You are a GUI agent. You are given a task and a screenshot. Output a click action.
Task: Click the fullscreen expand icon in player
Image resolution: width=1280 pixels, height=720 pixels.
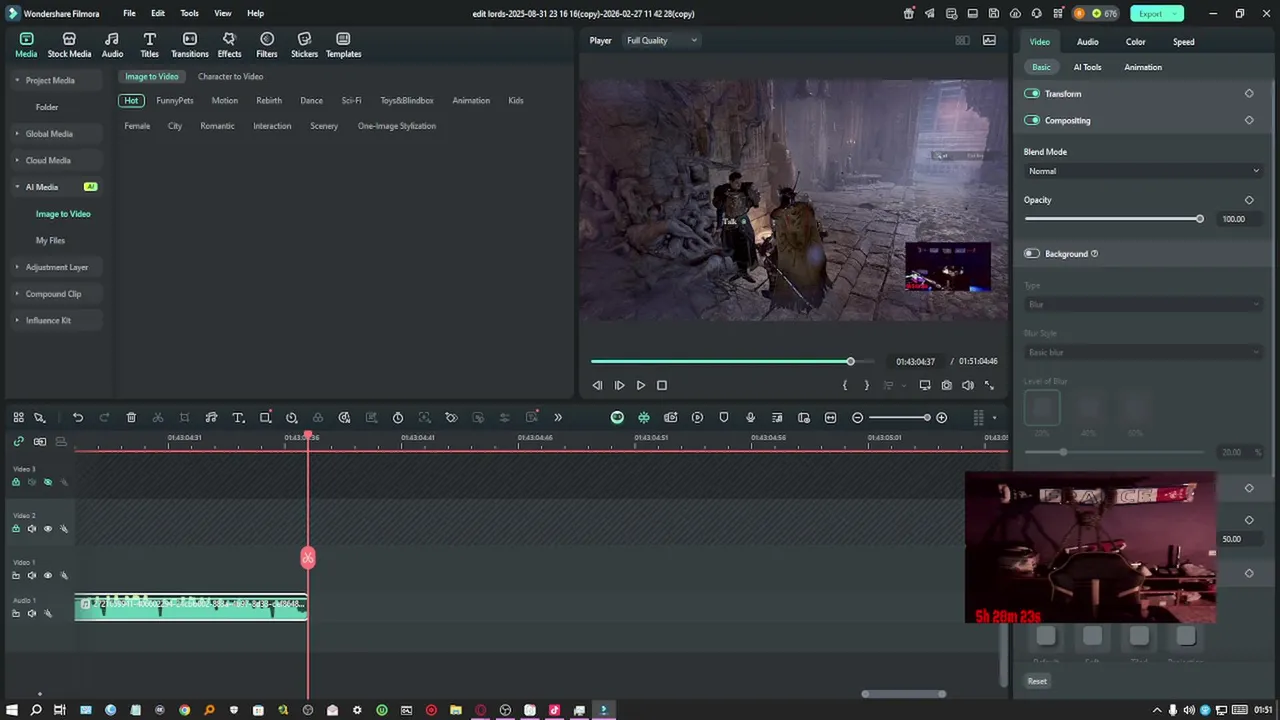point(989,385)
